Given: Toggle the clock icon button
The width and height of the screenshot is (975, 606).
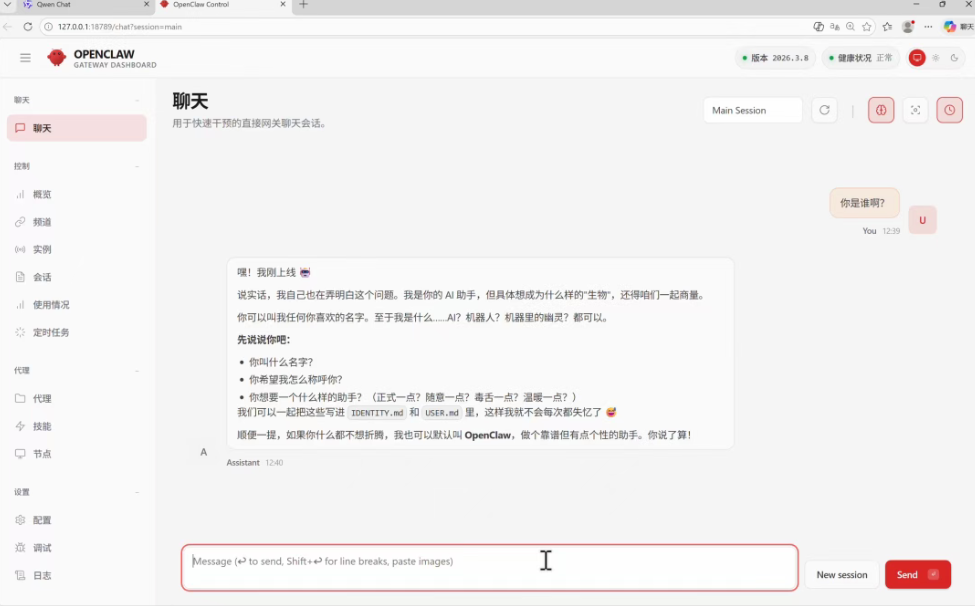Looking at the screenshot, I should [x=950, y=110].
